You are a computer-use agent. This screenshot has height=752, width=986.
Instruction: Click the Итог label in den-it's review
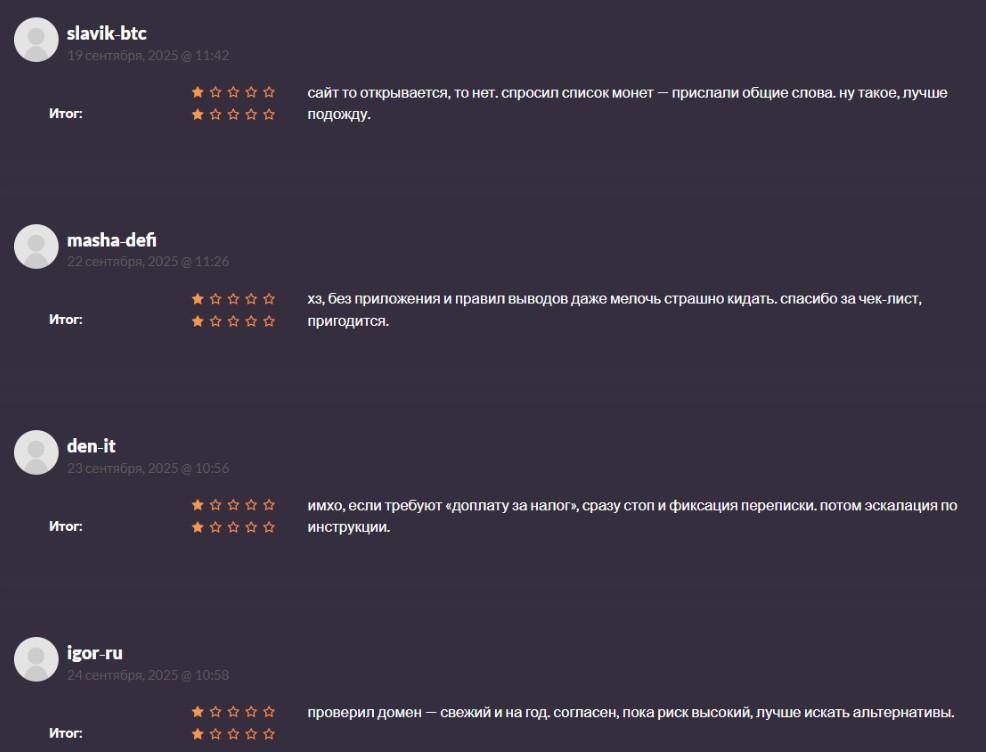66,526
